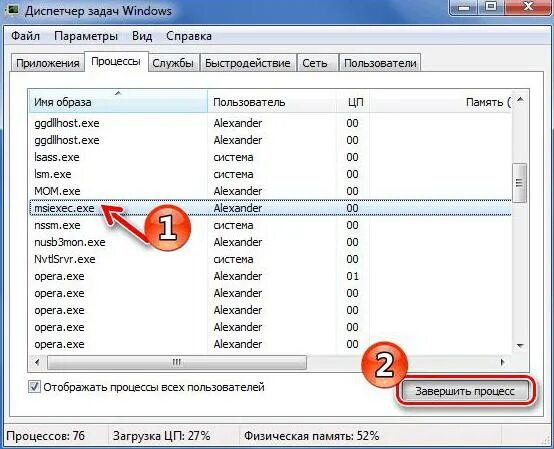Click horizontal scrollbar right arrow
This screenshot has height=449, width=554.
tap(502, 362)
